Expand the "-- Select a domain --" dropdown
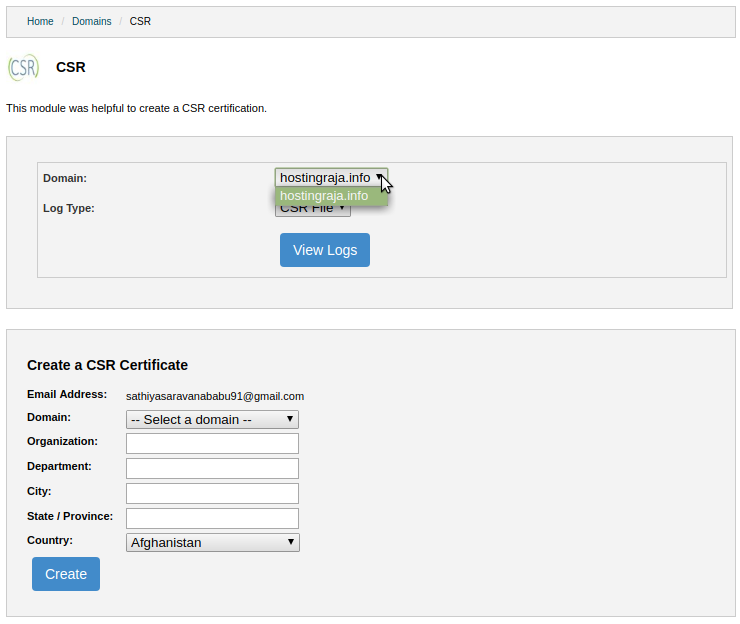This screenshot has height=624, width=740. 212,419
